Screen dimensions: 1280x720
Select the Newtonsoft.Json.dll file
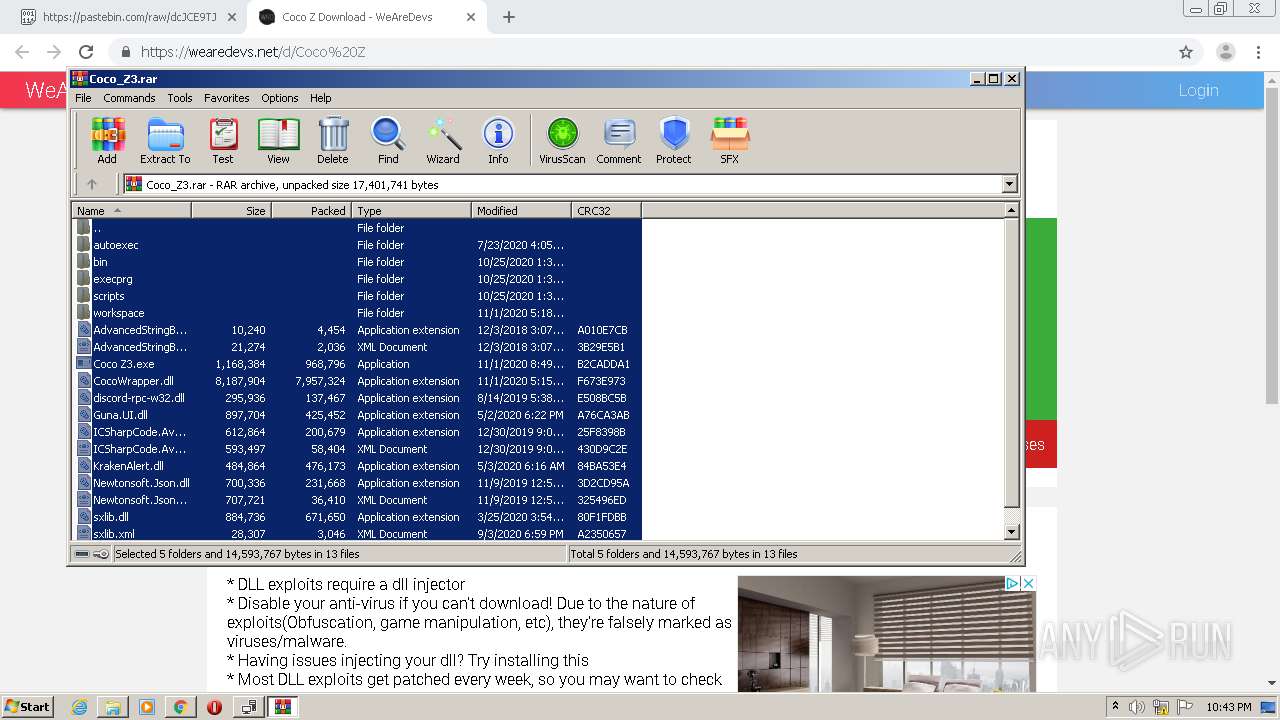point(357,483)
